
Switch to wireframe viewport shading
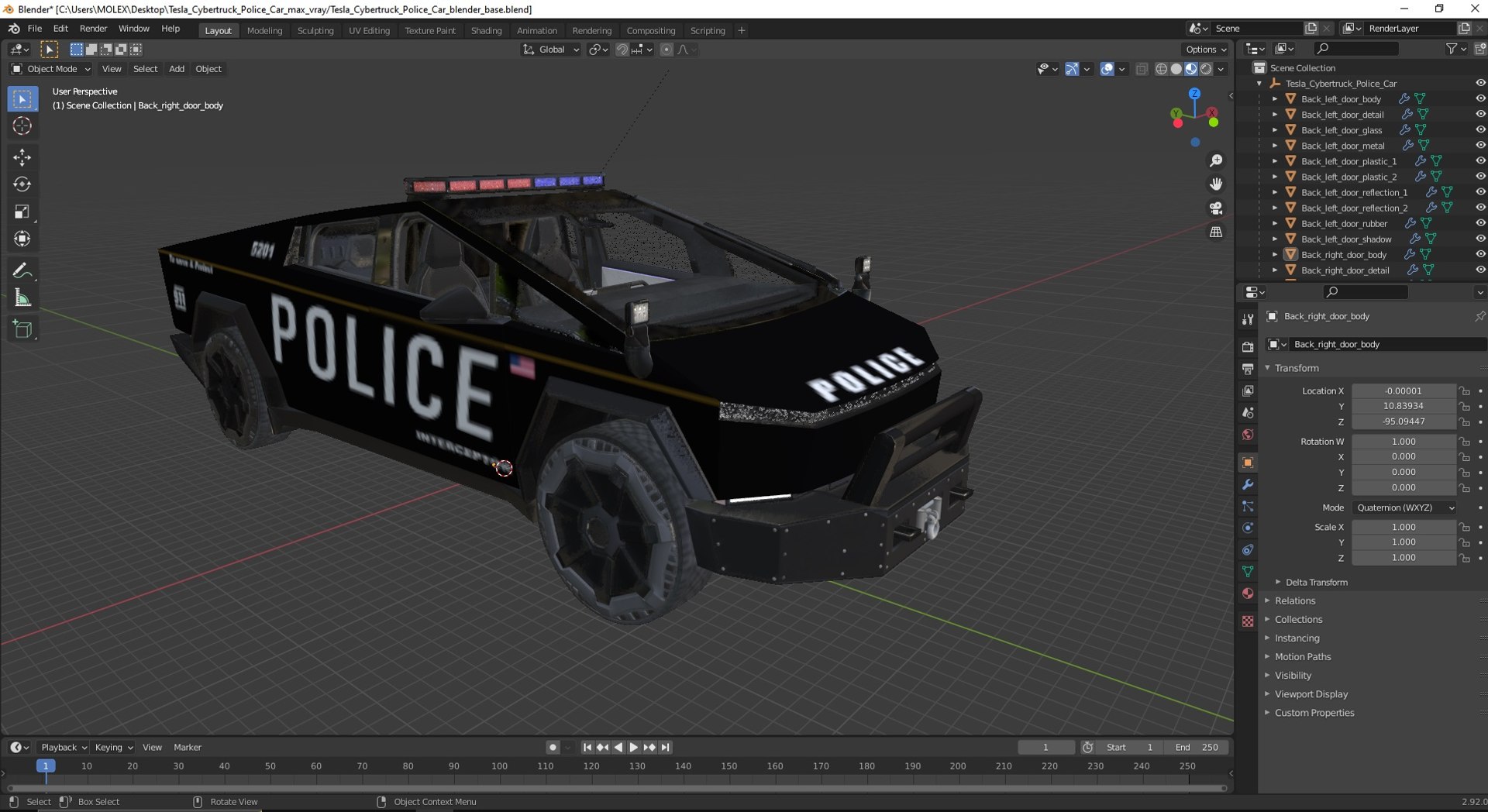pos(1161,69)
